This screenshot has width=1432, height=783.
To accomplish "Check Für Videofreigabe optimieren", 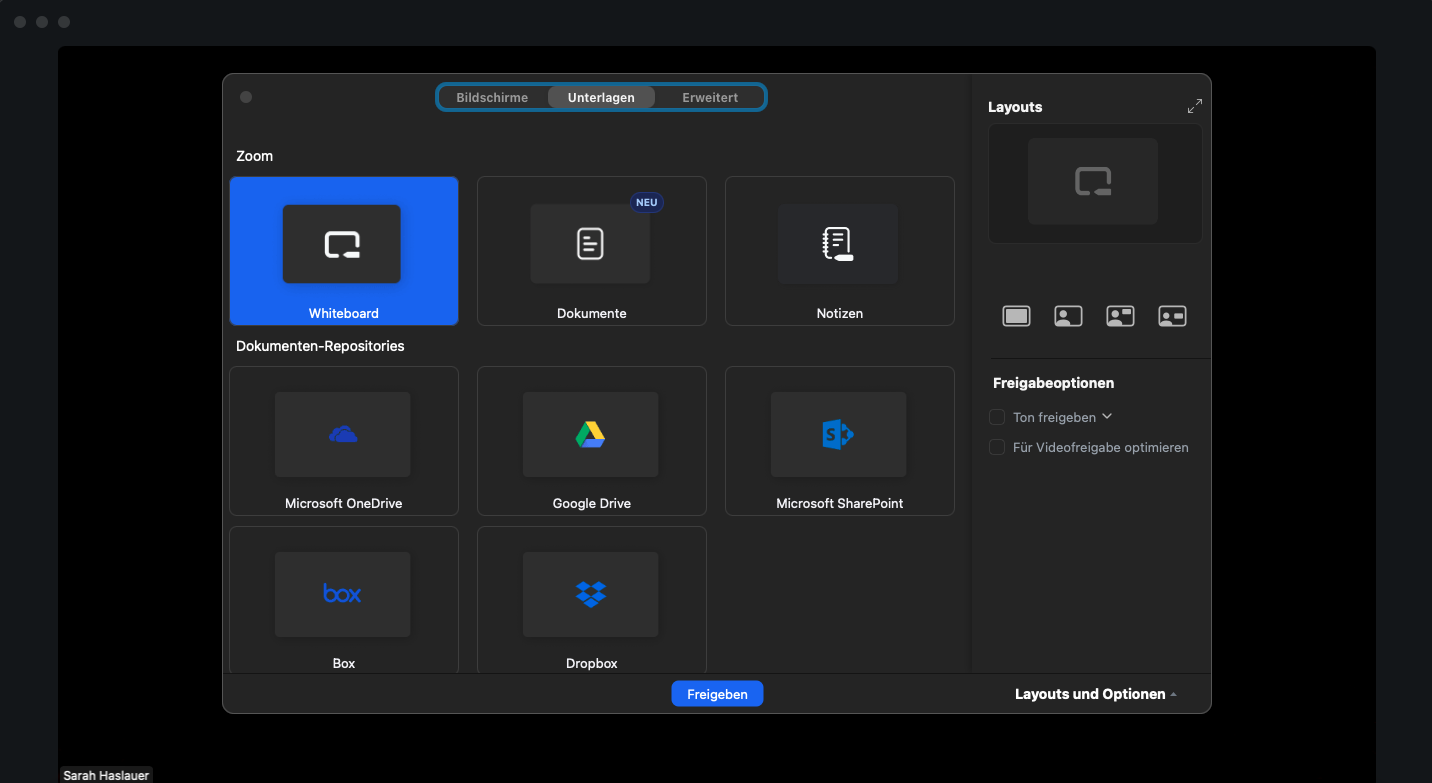I will click(997, 448).
